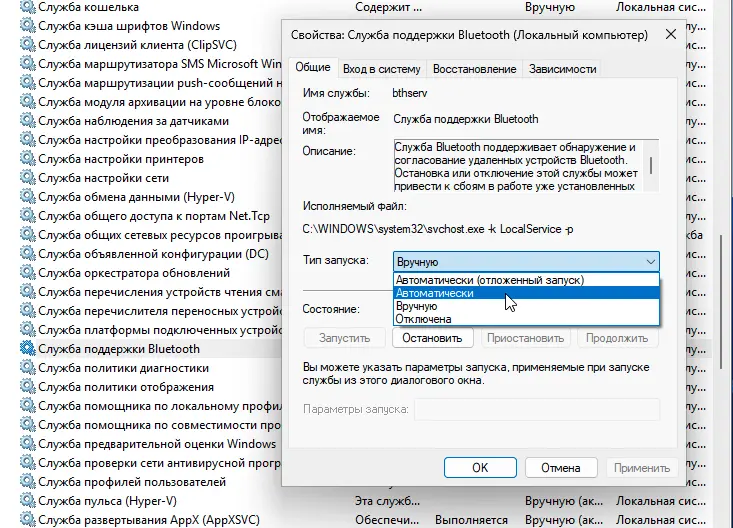Click gear icon of Служба оркестратора обновлений
Image resolution: width=733 pixels, height=528 pixels.
pyautogui.click(x=27, y=273)
